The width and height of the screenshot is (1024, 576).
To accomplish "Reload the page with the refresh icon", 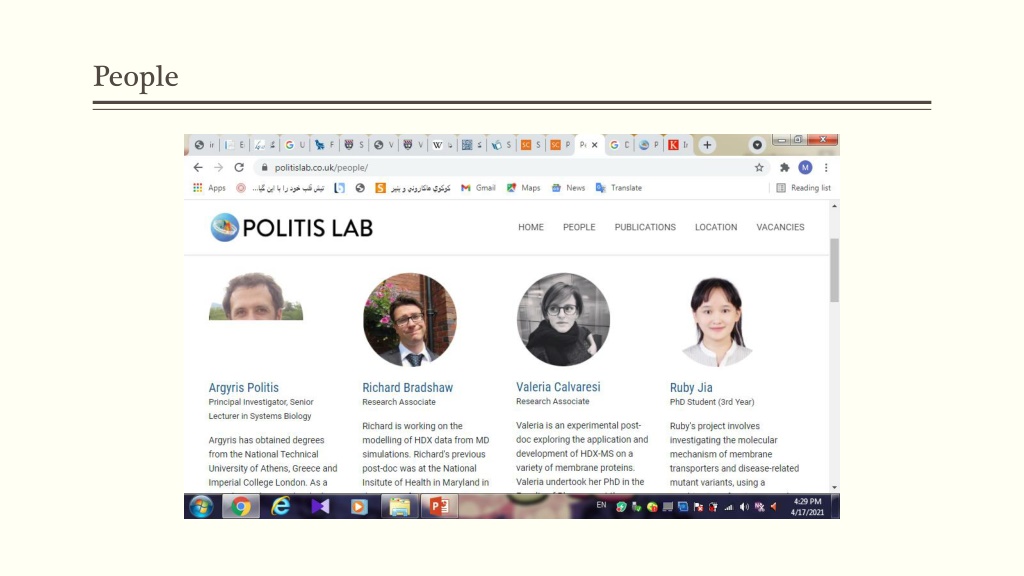I will tap(239, 167).
